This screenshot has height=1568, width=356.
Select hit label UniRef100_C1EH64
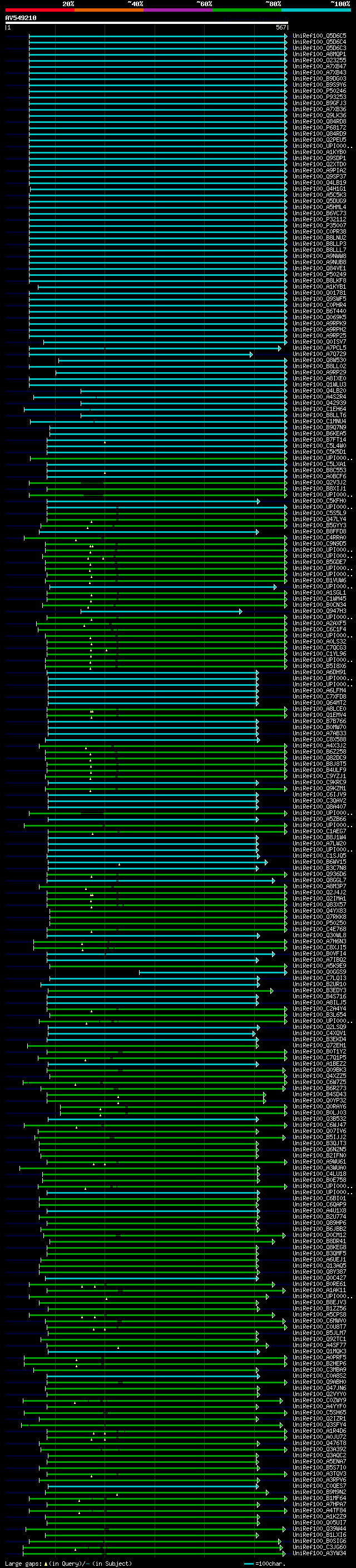tap(319, 409)
